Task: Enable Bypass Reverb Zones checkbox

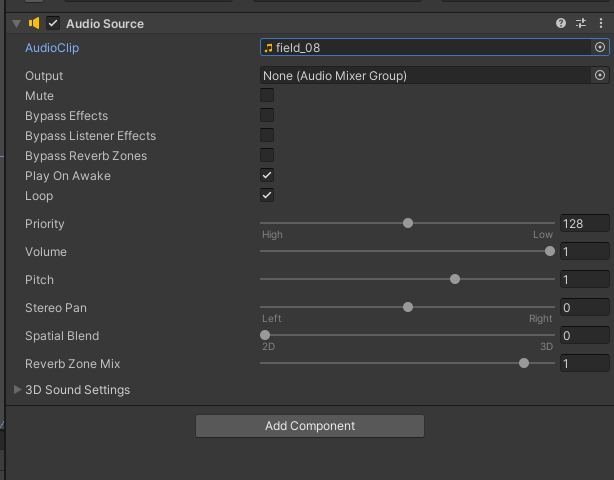Action: 267,155
